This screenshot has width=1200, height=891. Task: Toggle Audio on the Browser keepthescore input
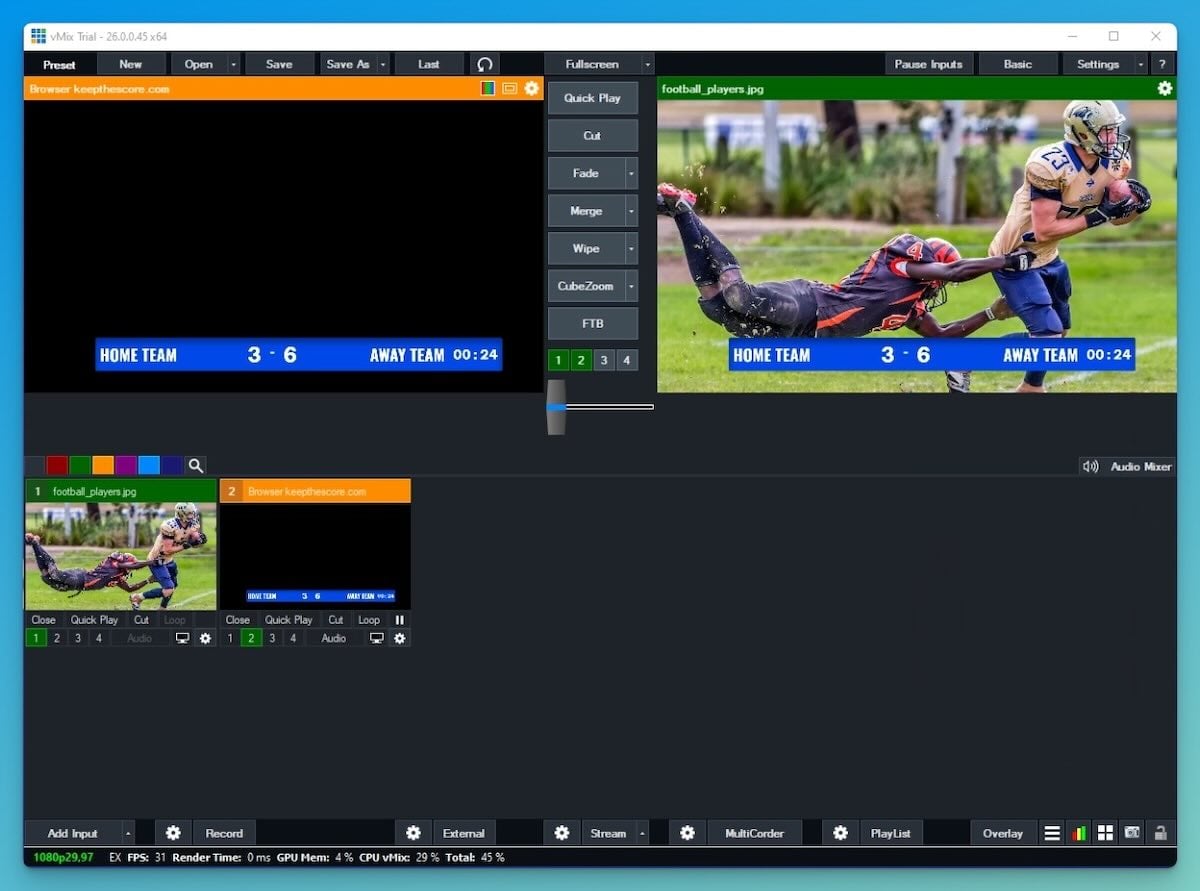(333, 638)
